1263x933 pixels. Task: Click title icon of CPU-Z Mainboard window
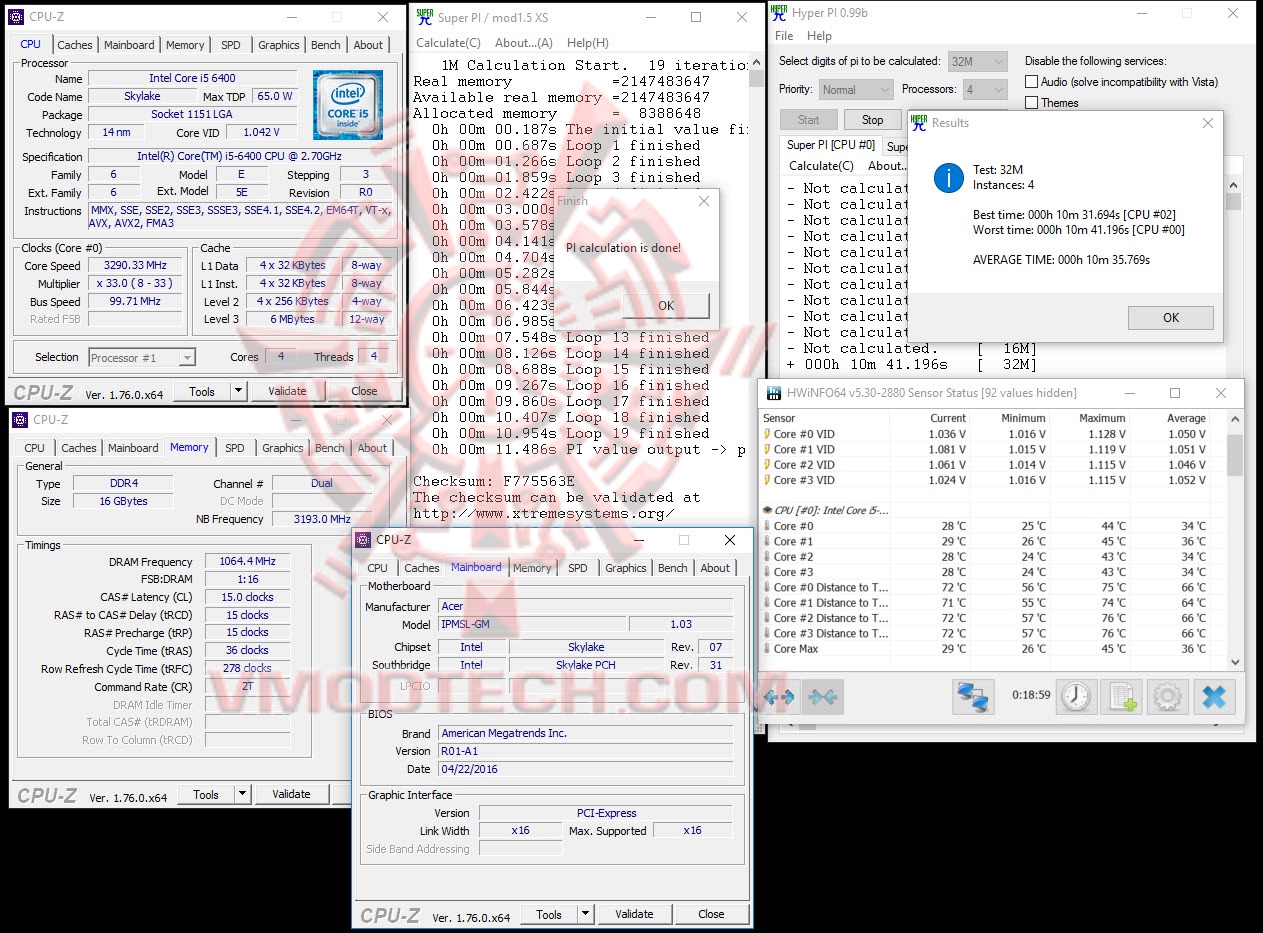click(x=364, y=540)
